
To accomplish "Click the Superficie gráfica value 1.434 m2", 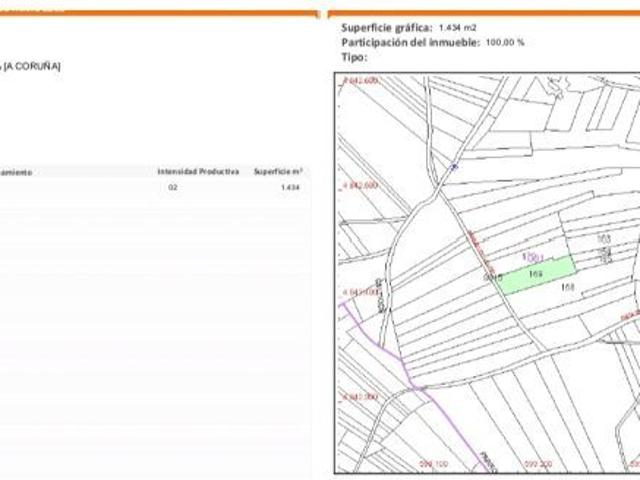I will point(458,28).
